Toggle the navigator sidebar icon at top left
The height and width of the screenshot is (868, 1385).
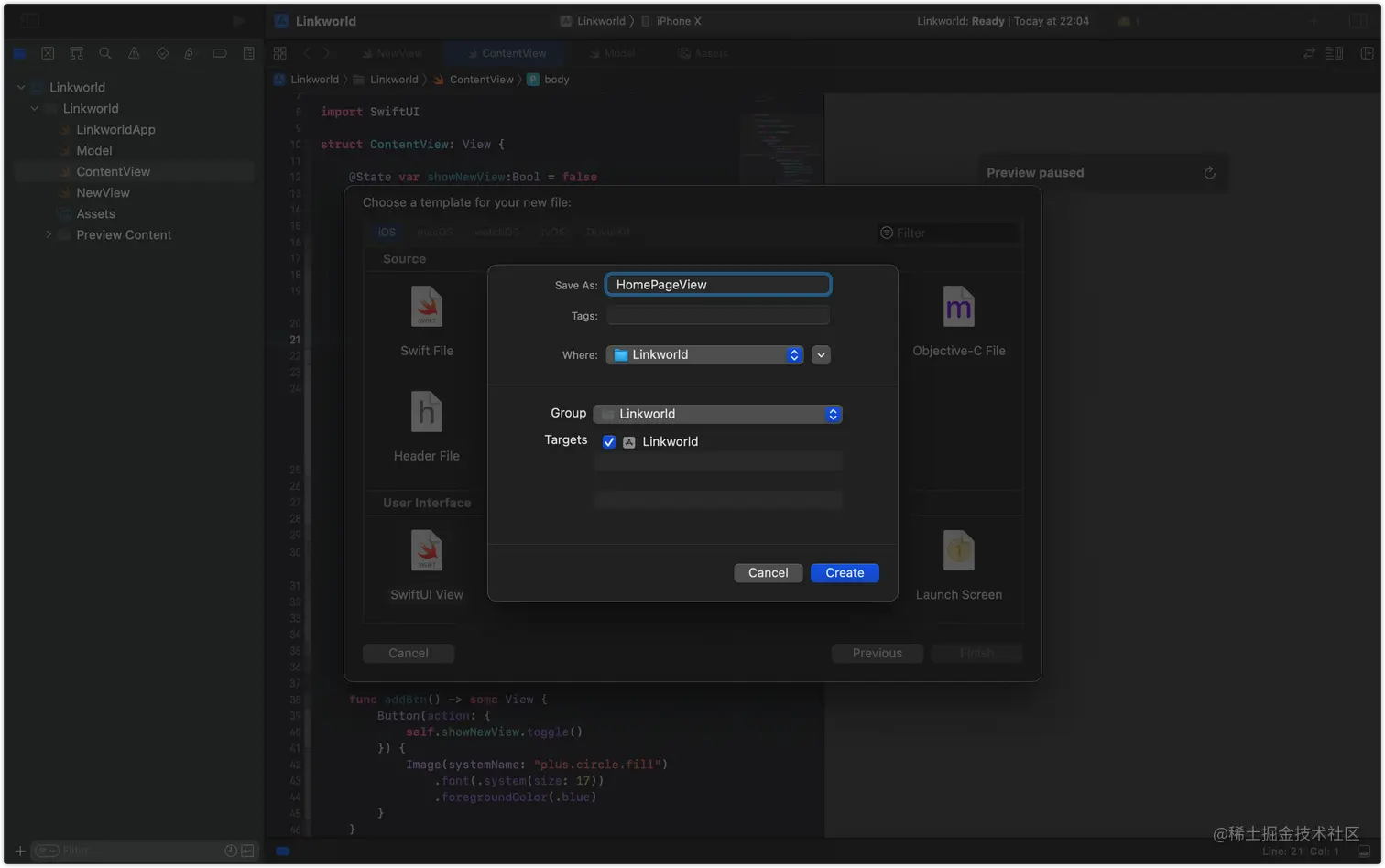pos(30,20)
